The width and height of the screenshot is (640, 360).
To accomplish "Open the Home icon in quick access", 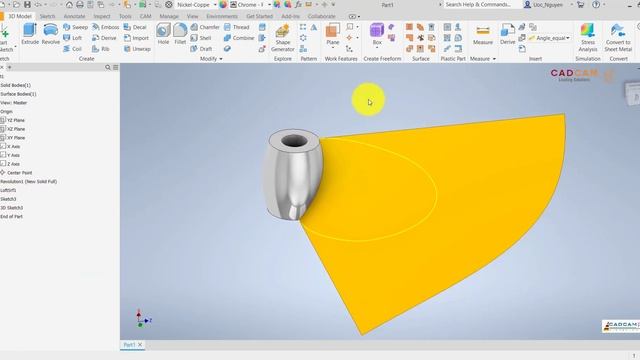I will [69, 4].
